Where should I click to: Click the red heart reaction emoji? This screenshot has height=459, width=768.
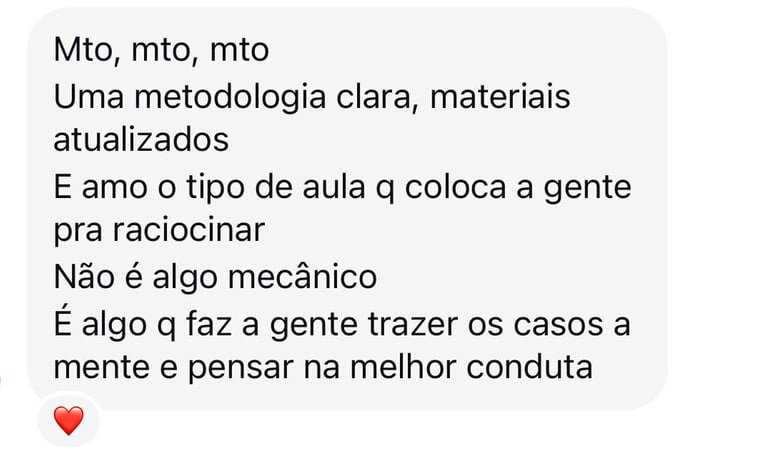coord(69,420)
